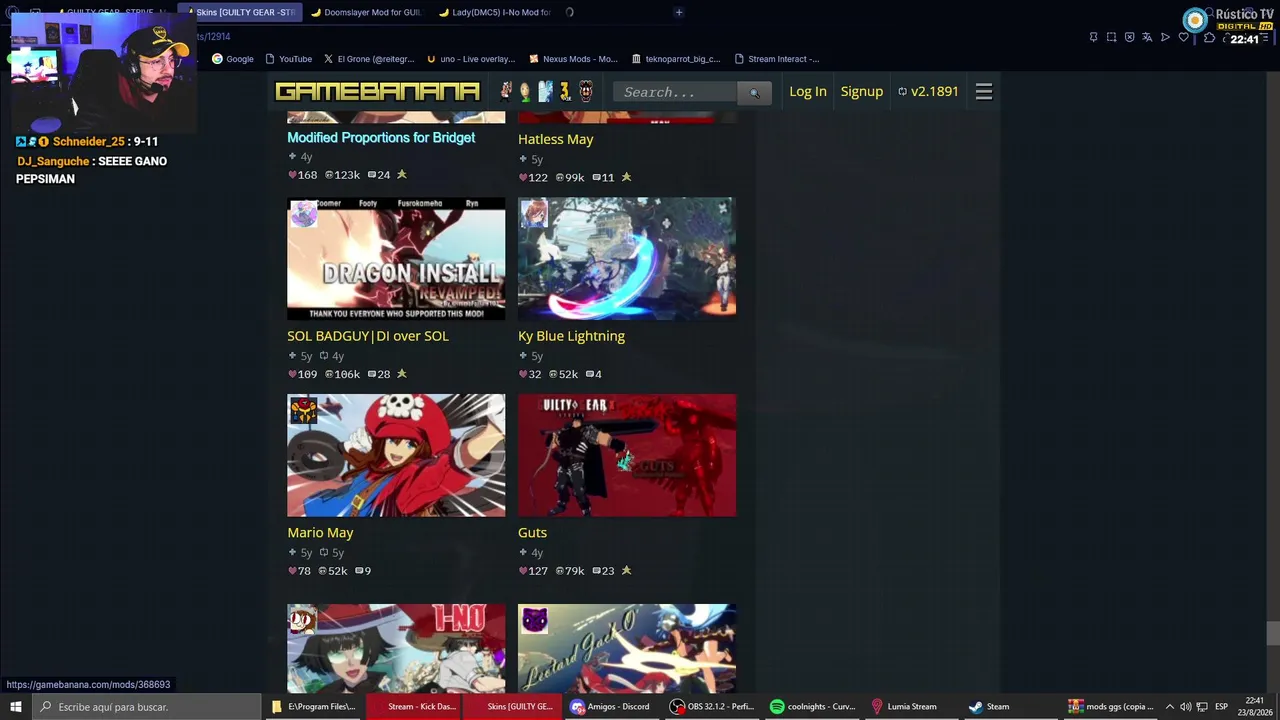Open Lumia Stream from the taskbar
This screenshot has height=720, width=1280.
coord(905,707)
